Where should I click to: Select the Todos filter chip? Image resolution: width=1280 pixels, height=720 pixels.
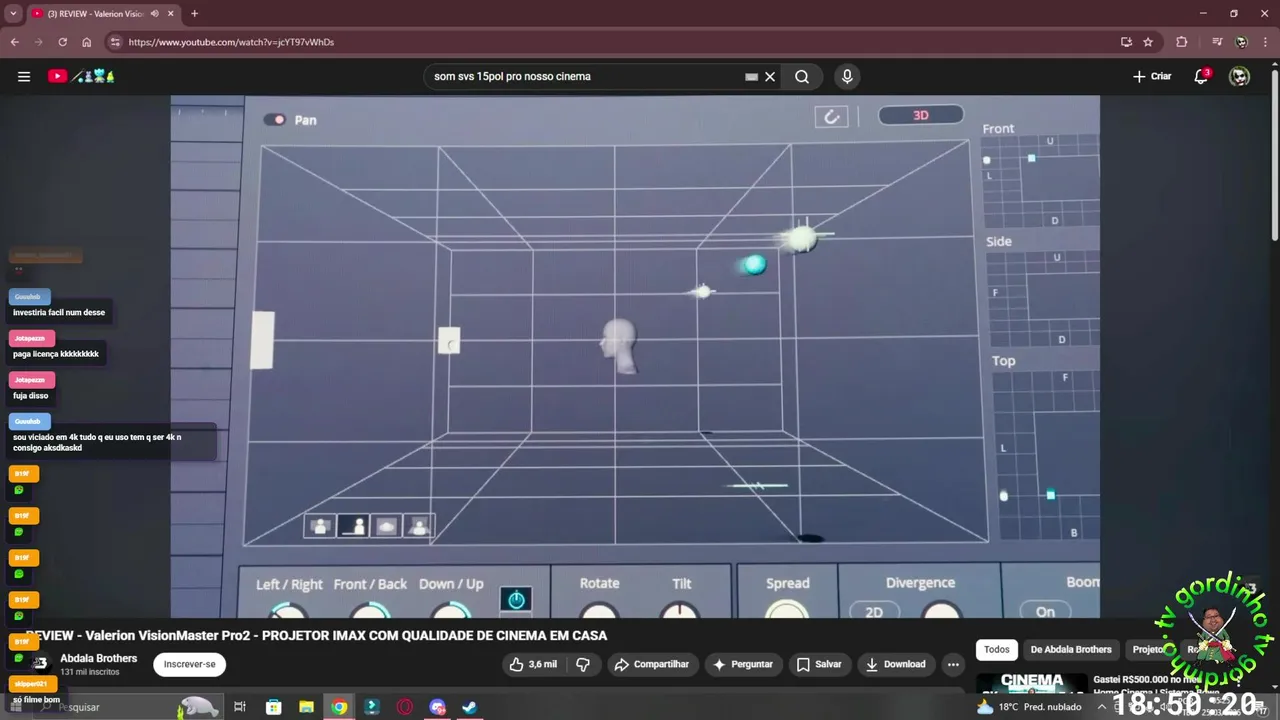coord(997,649)
